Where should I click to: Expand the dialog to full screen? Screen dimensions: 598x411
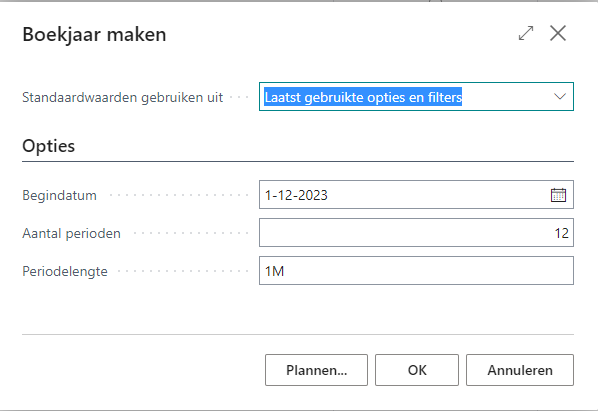click(526, 33)
